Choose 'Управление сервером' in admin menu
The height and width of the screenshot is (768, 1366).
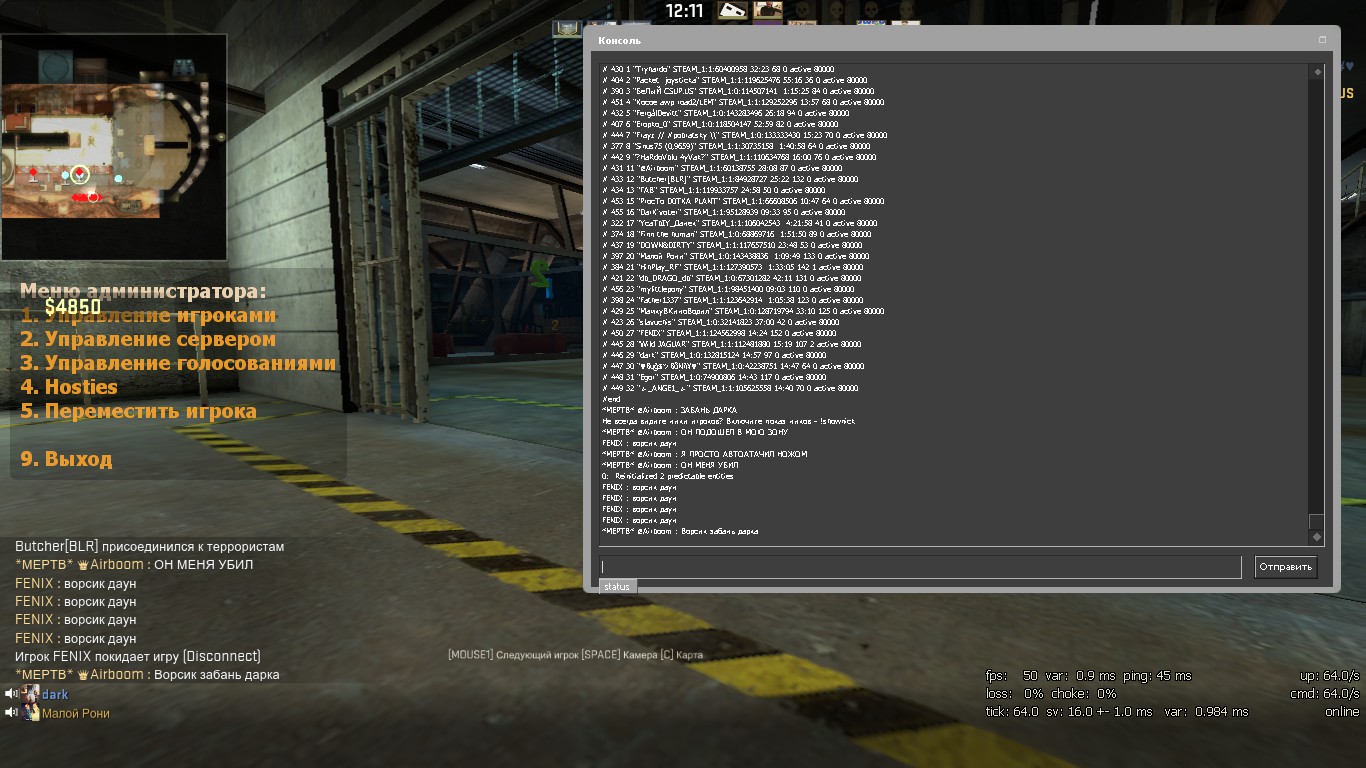(x=148, y=339)
